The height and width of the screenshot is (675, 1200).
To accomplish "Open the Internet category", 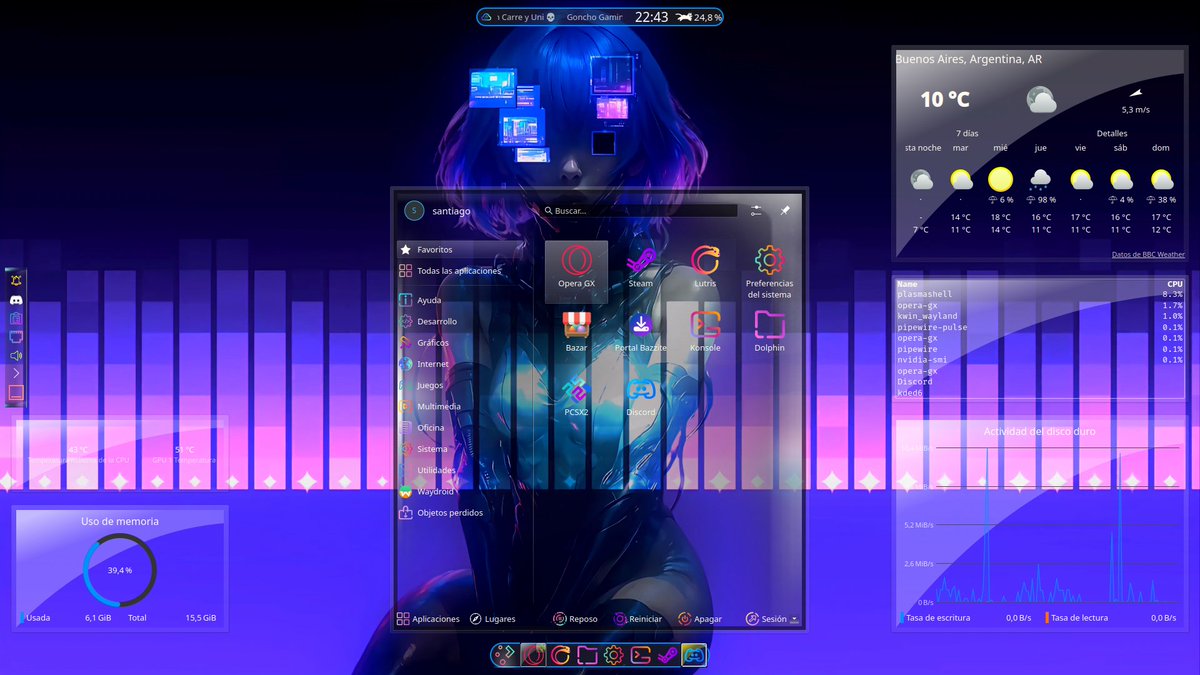I will (462, 364).
